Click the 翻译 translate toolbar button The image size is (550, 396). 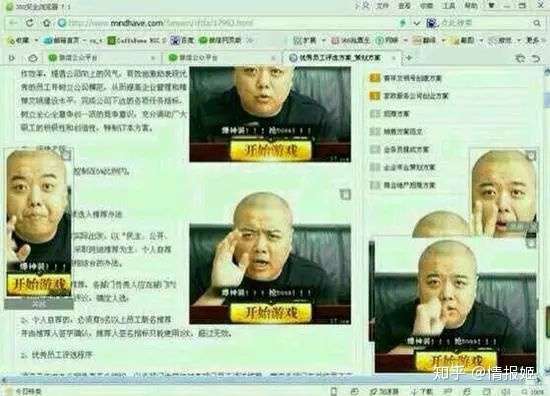[x=425, y=40]
